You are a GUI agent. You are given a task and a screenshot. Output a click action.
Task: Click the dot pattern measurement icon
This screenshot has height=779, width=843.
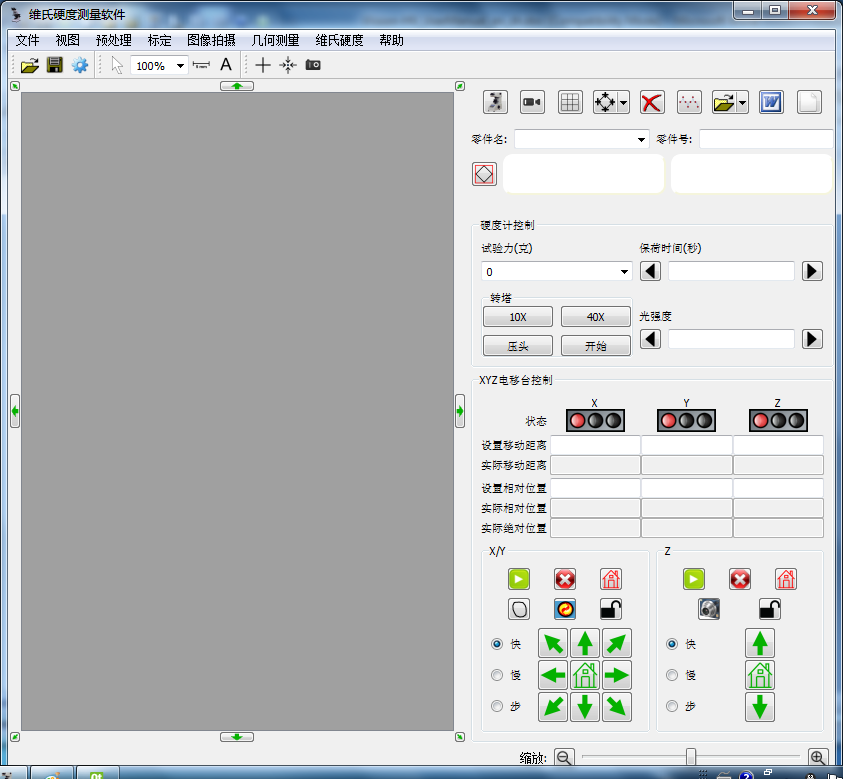[x=689, y=102]
